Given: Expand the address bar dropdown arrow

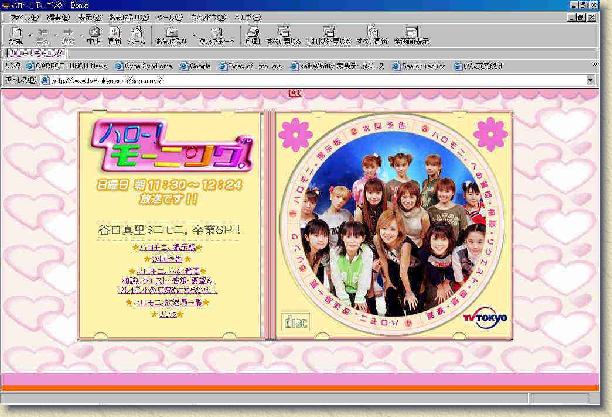Looking at the screenshot, I should tap(591, 80).
